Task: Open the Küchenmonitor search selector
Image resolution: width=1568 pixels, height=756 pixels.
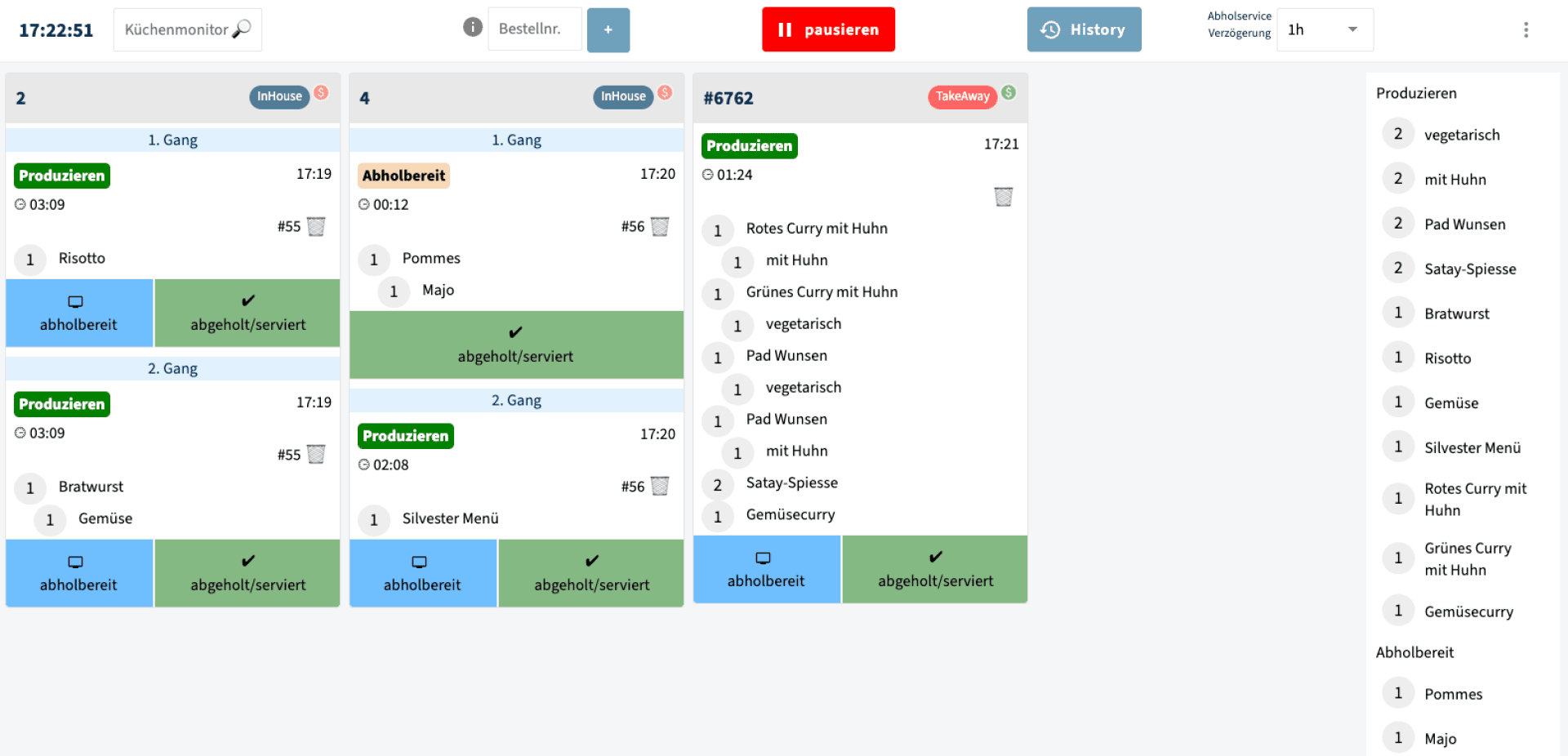Action: 187,30
